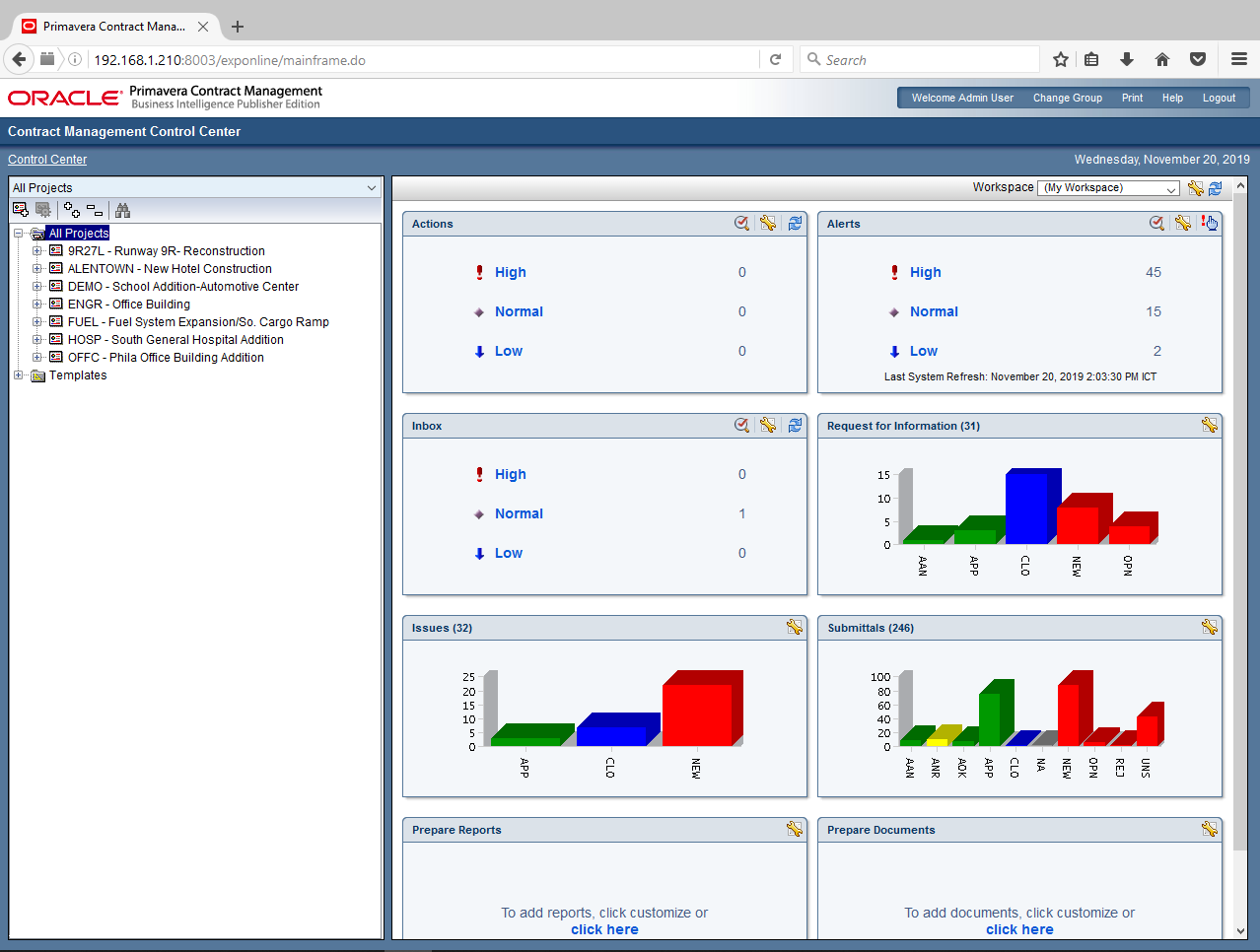Viewport: 1260px width, 952px height.
Task: Customize the Request for Information panel
Action: pos(1209,425)
